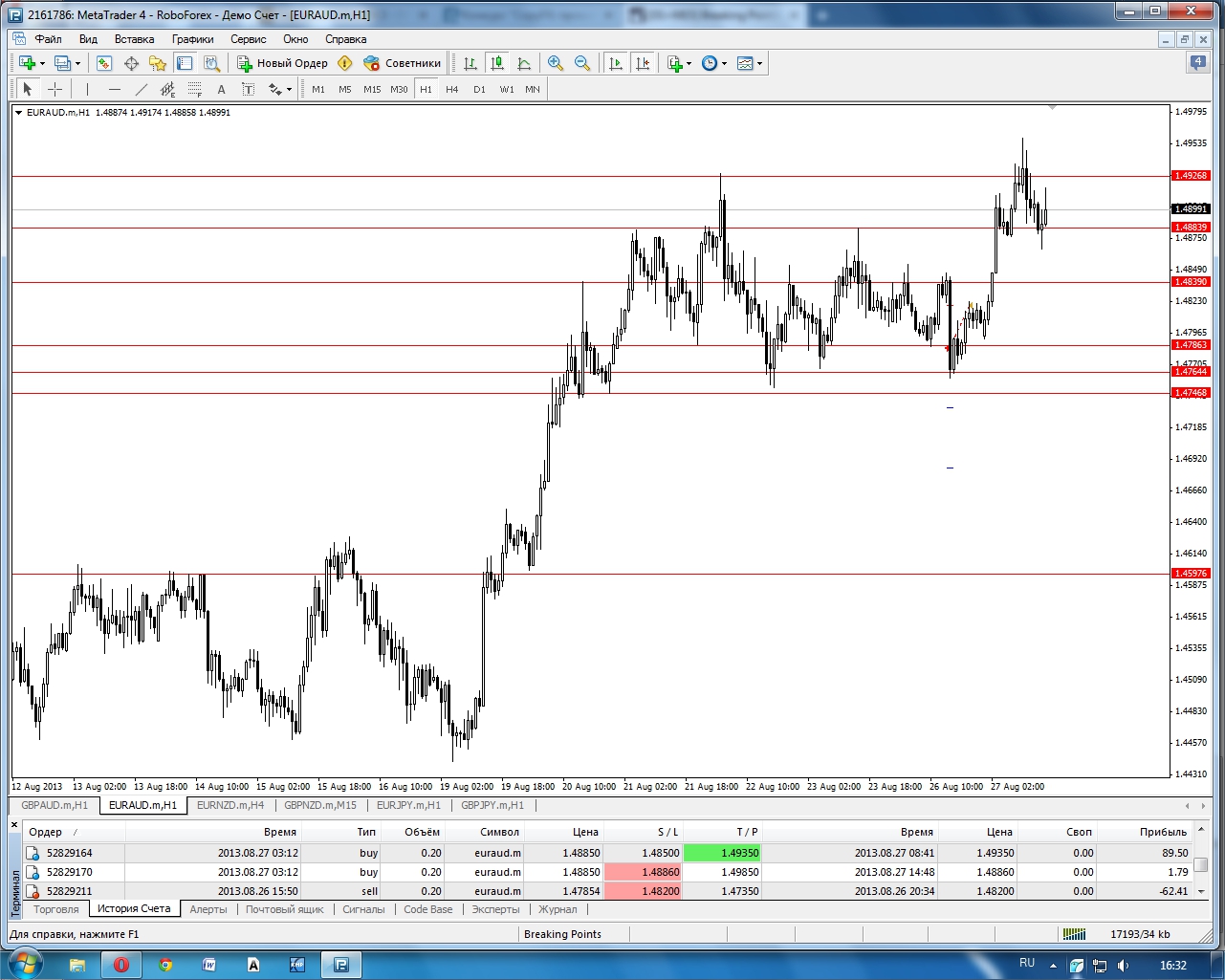
Task: Open the Market Watch window icon
Action: click(x=104, y=63)
